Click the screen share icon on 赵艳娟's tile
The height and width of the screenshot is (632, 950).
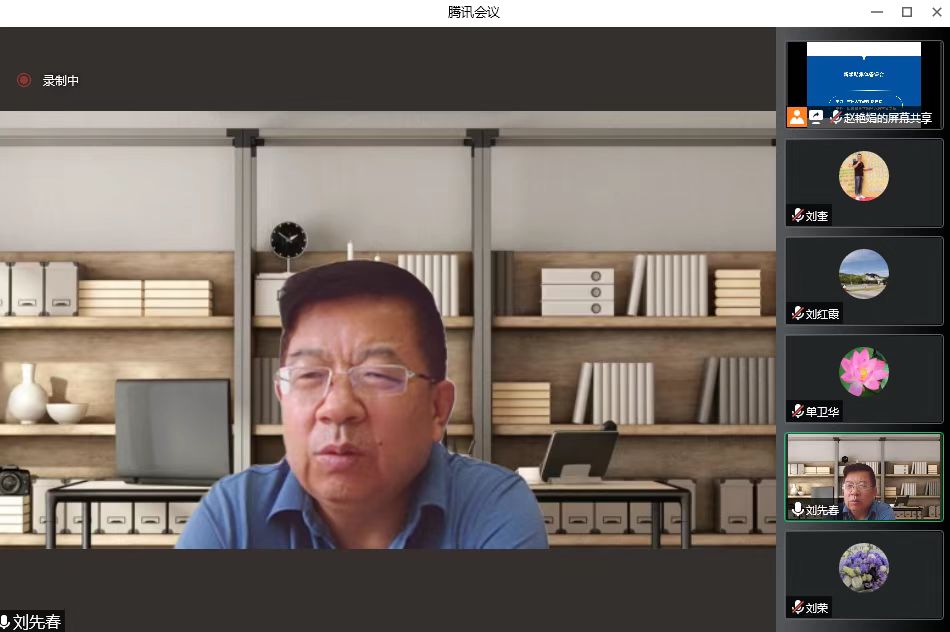click(x=816, y=117)
